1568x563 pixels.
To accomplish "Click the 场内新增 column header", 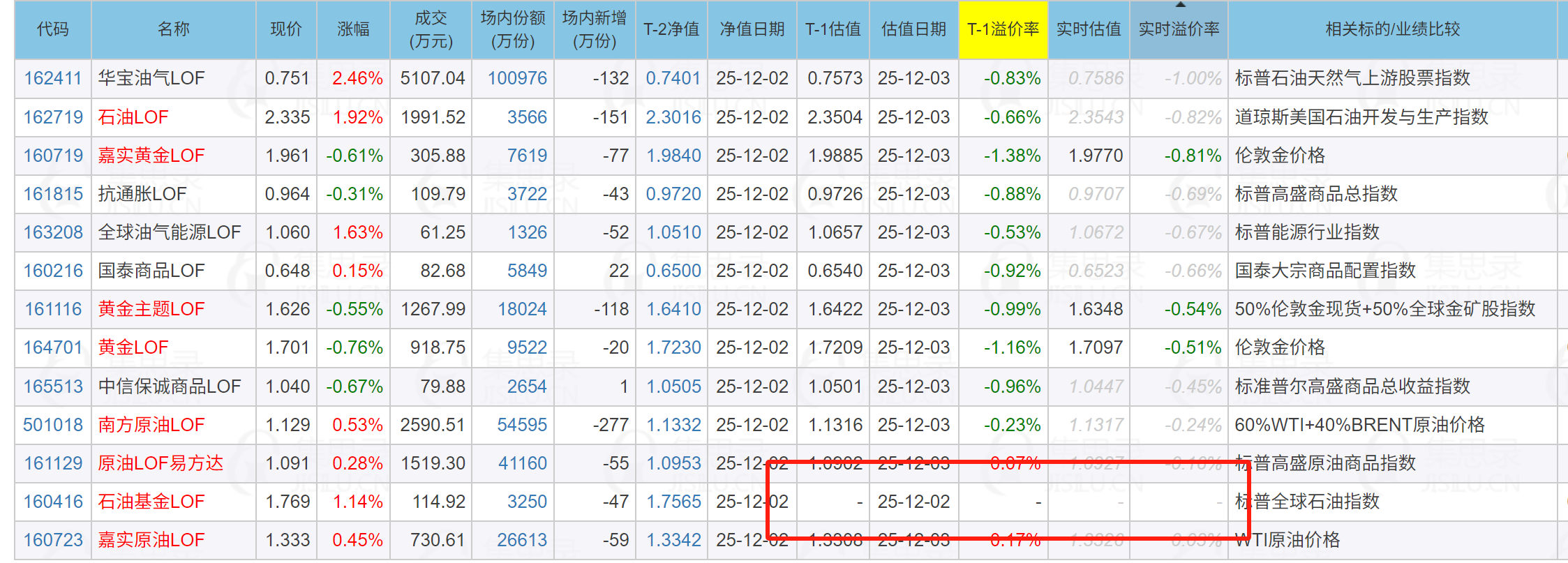I will pyautogui.click(x=594, y=29).
